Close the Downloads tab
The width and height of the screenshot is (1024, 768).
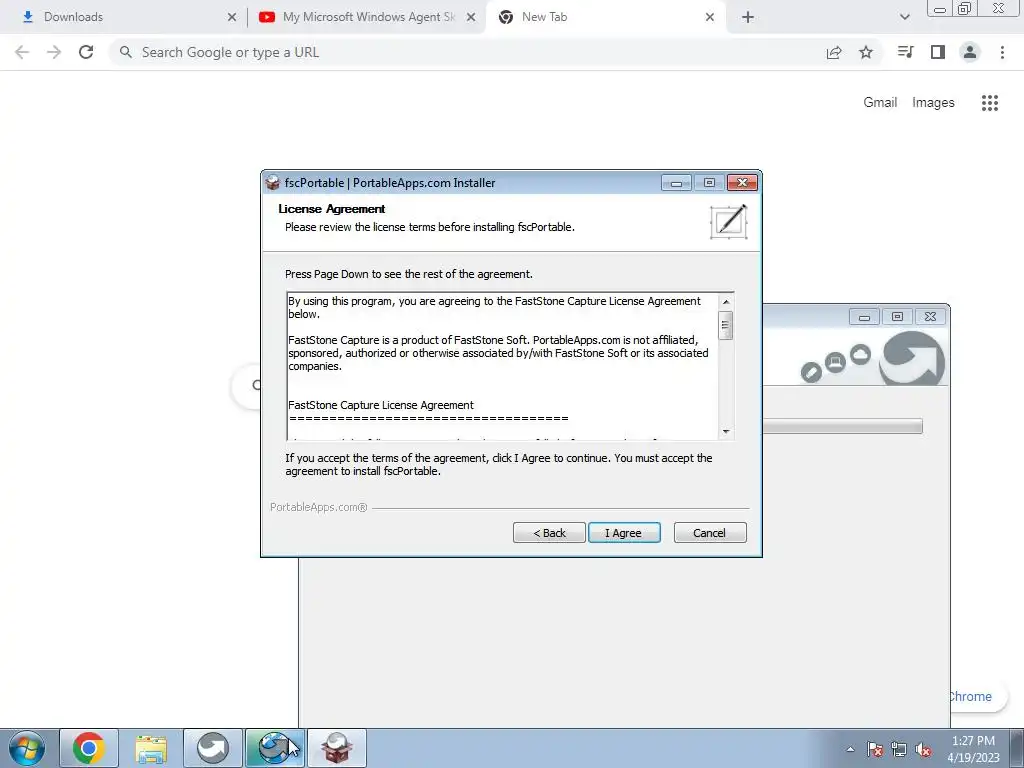point(232,18)
